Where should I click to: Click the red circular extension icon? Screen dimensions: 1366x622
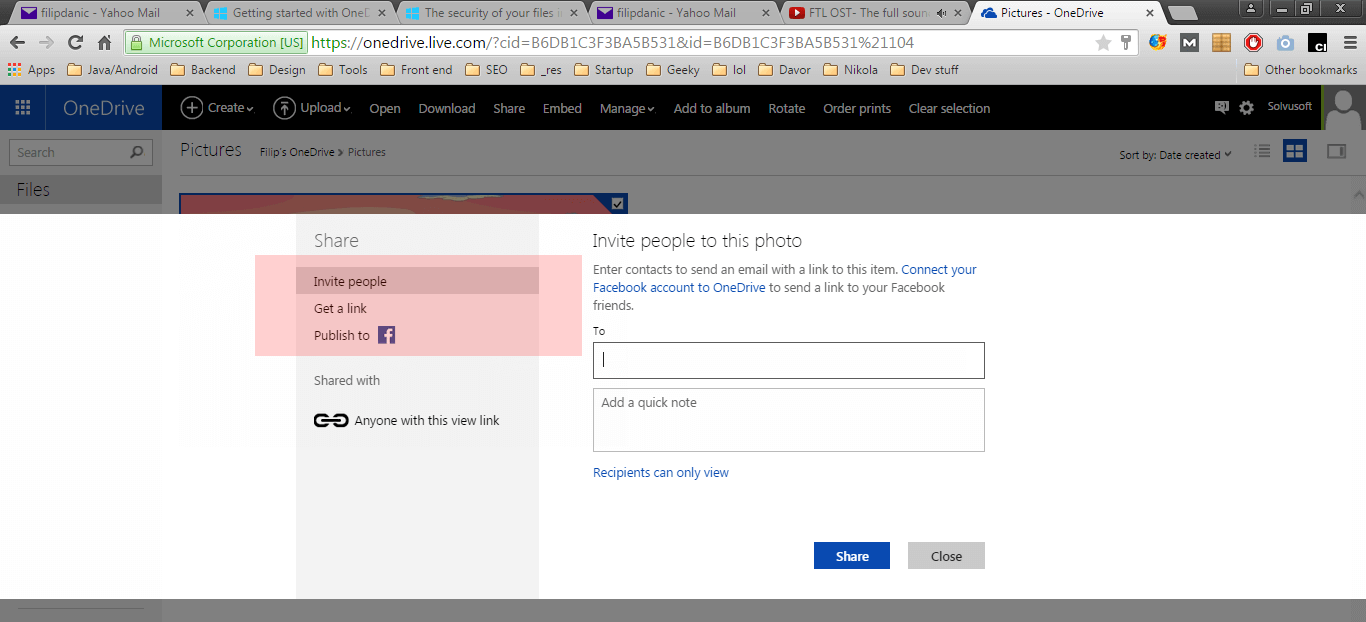tap(1253, 43)
